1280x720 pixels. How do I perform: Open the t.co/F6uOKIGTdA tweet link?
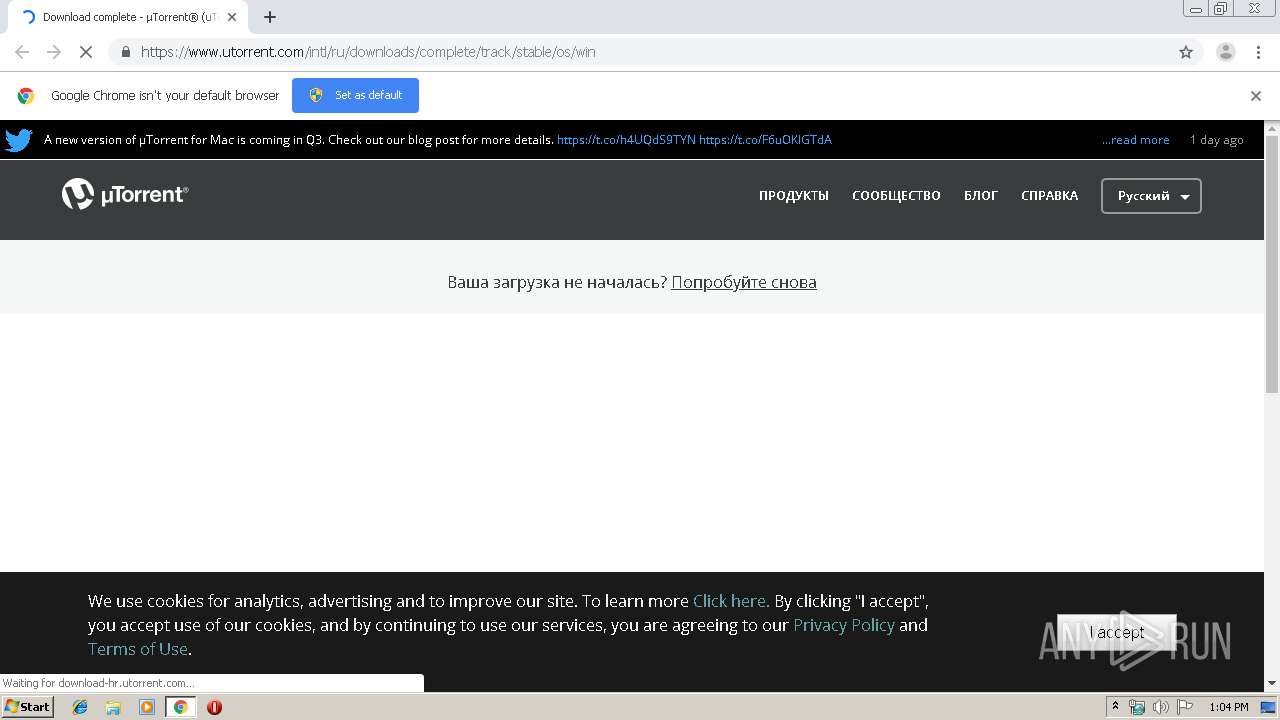[x=765, y=140]
